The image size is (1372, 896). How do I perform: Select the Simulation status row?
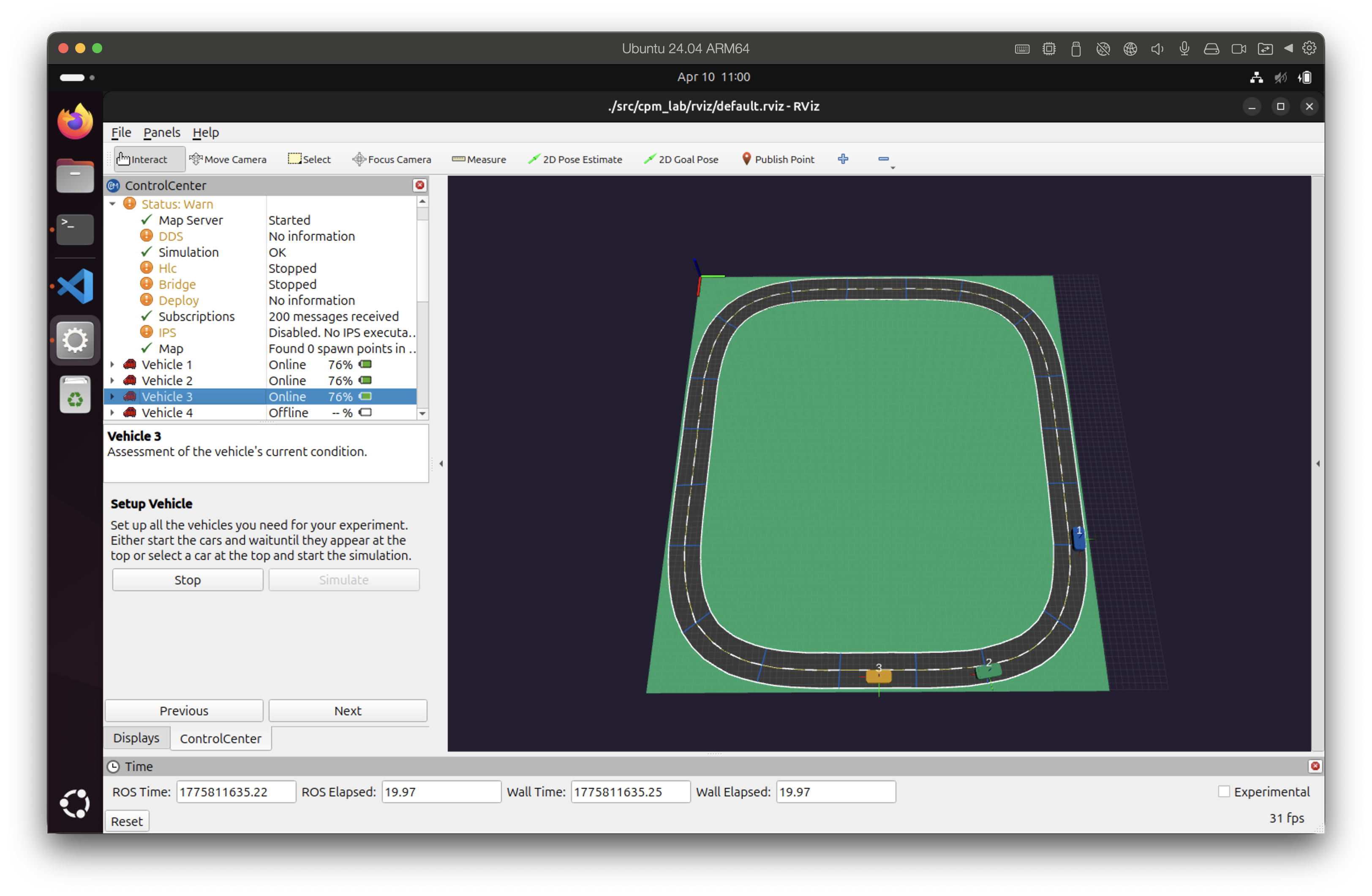(x=261, y=252)
